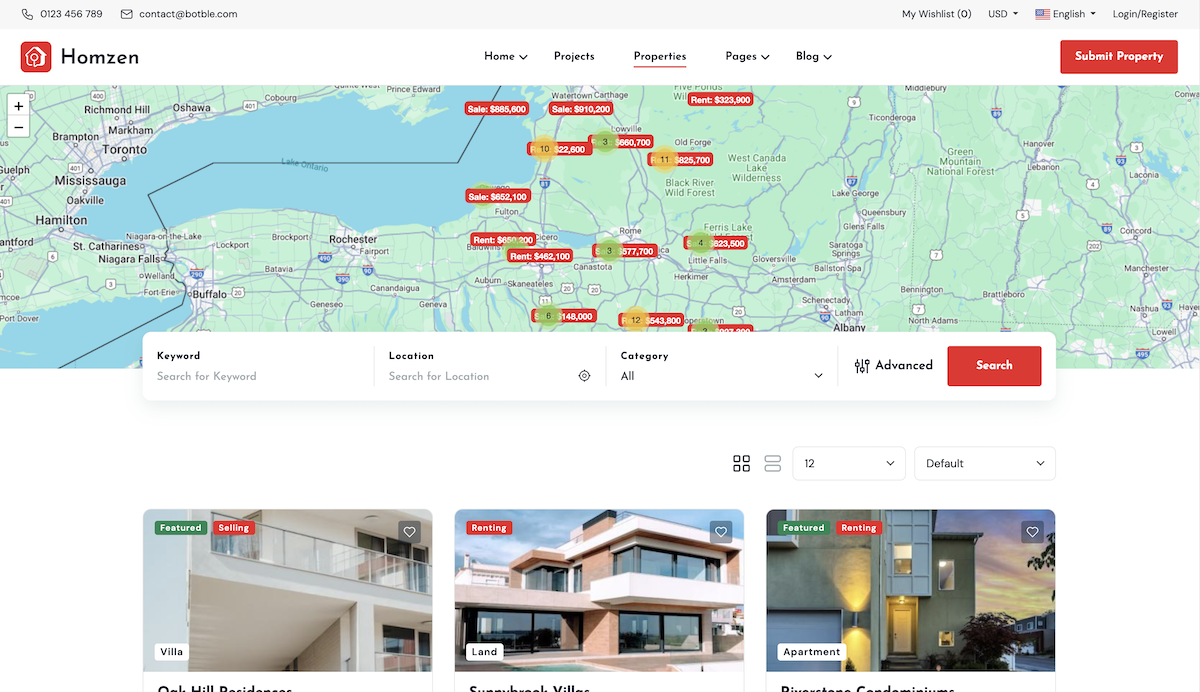Zoom in on the map
This screenshot has height=692, width=1200.
18,106
